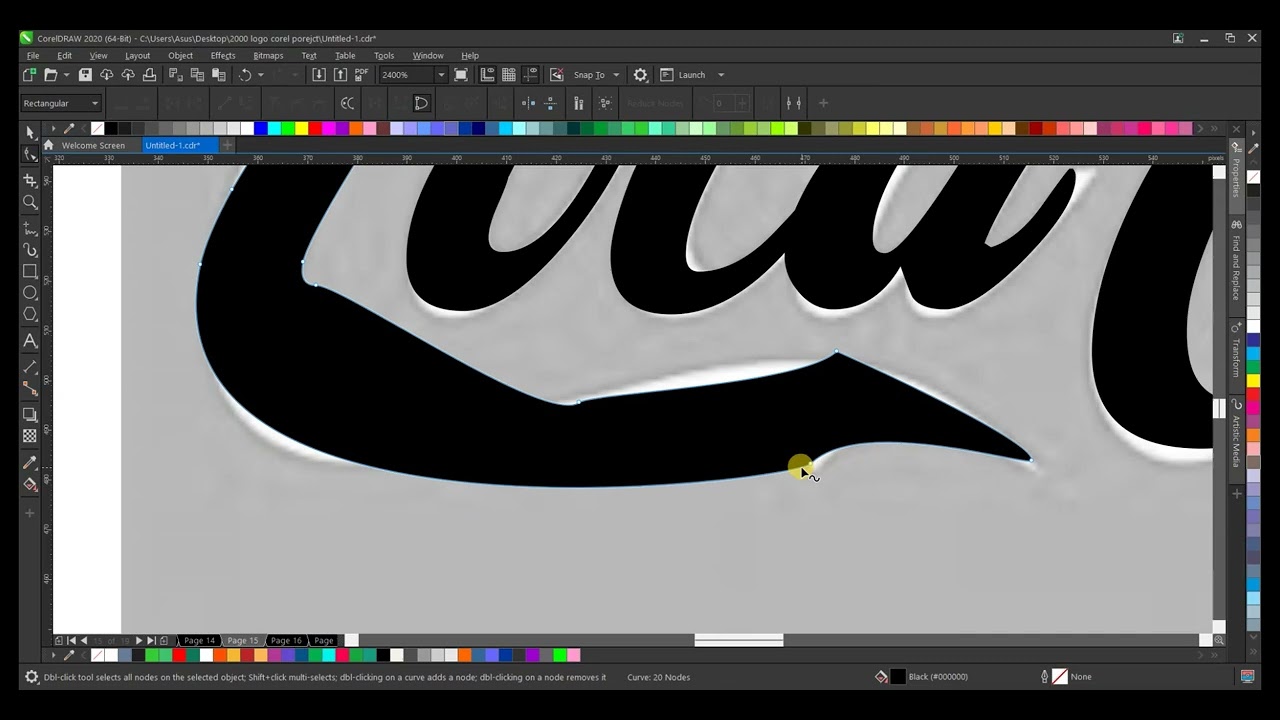Open the Object menu

[180, 56]
